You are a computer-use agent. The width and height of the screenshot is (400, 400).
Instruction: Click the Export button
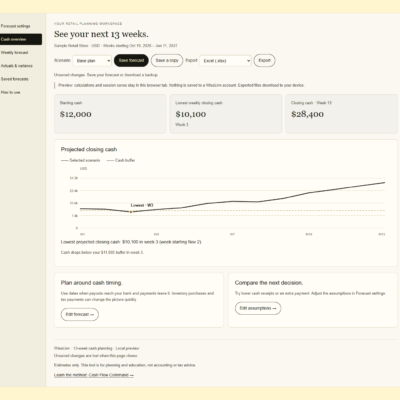264,60
